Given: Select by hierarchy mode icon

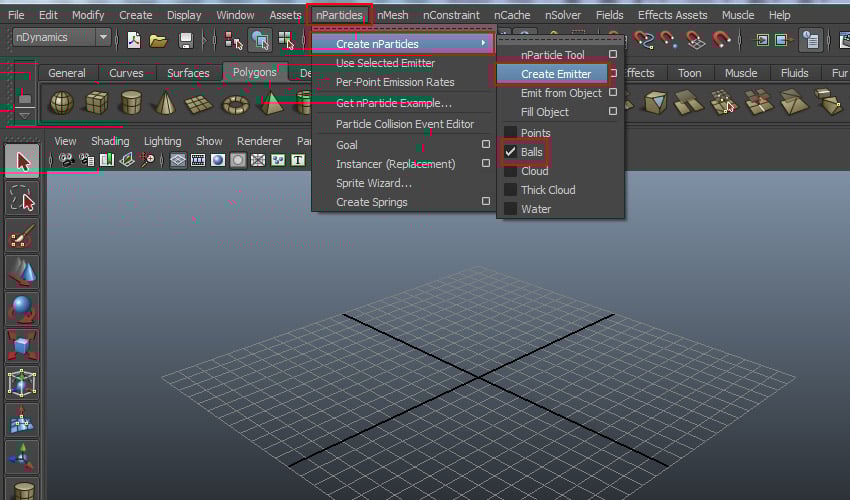Looking at the screenshot, I should (234, 40).
